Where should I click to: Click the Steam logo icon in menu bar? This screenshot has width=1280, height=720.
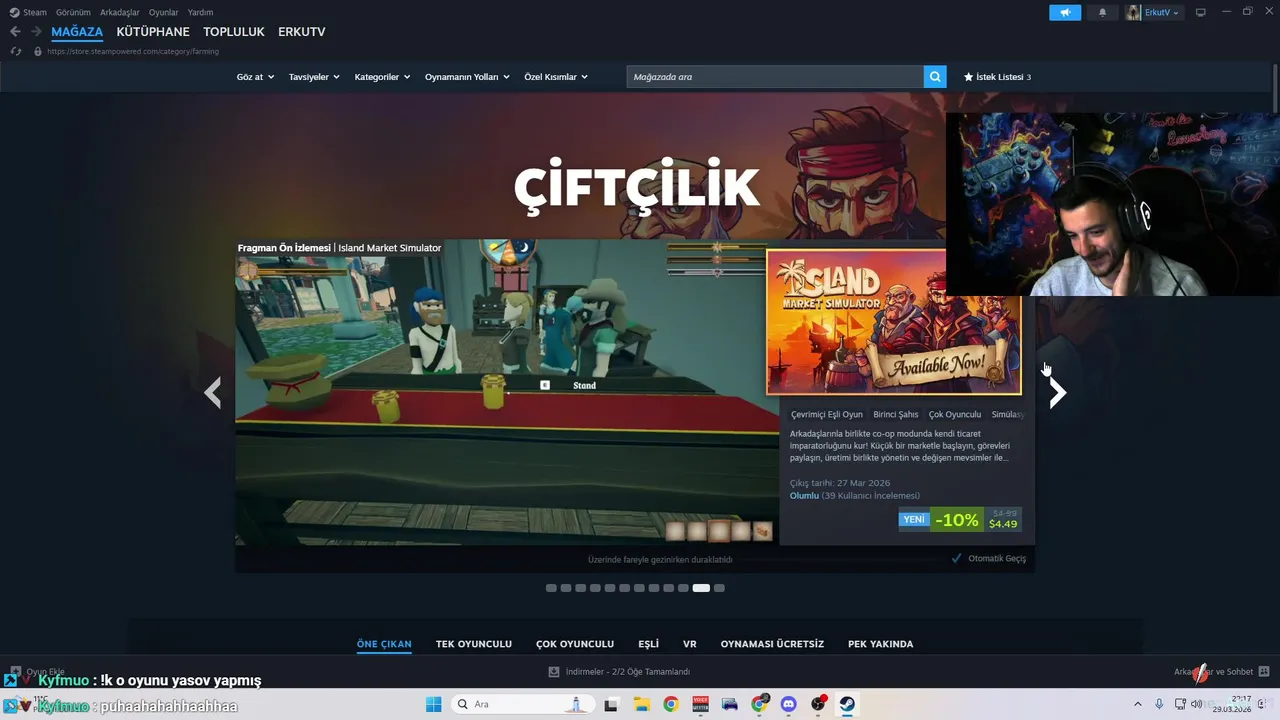point(14,12)
